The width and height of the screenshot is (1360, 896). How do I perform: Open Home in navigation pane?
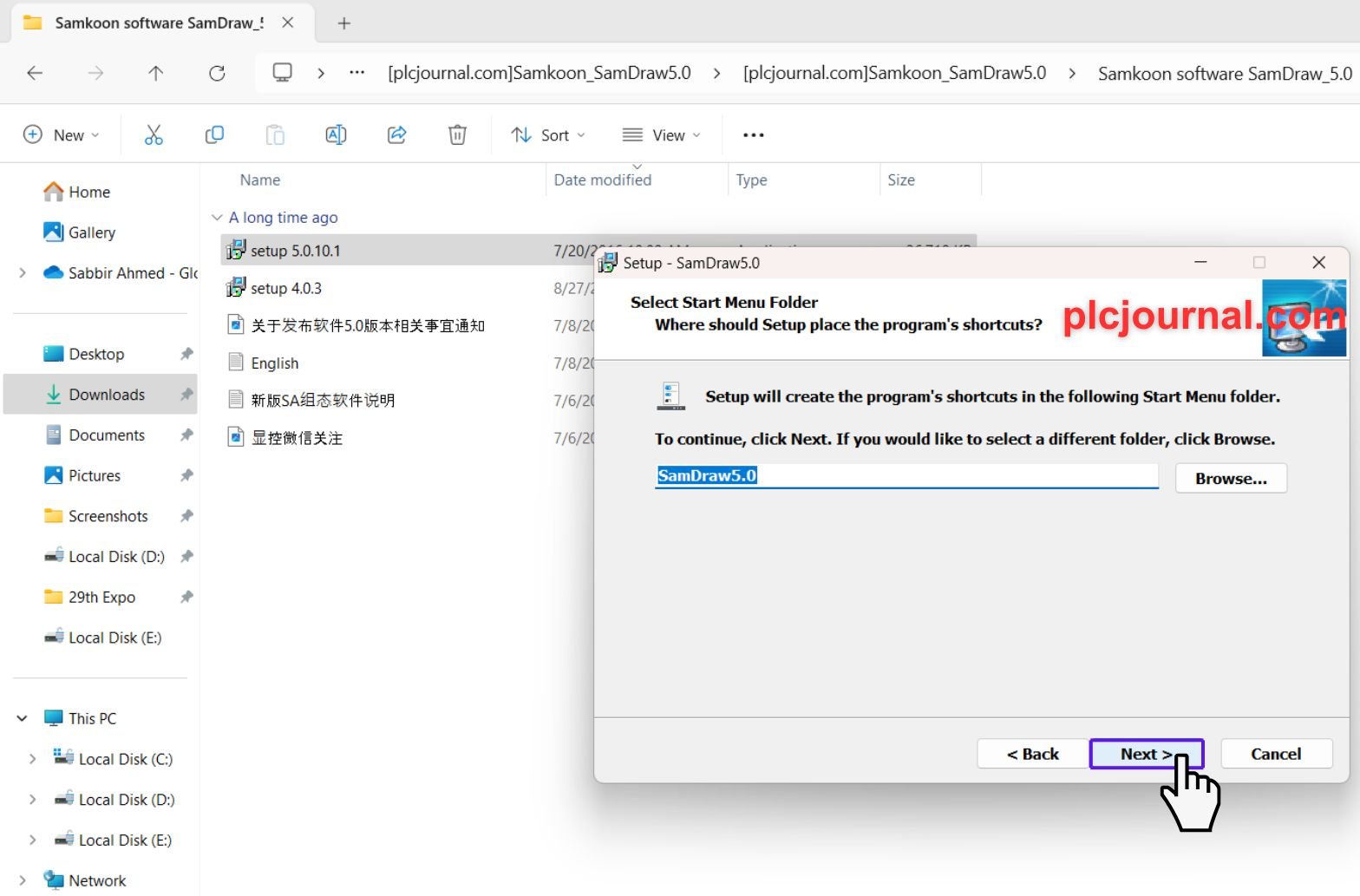(89, 192)
